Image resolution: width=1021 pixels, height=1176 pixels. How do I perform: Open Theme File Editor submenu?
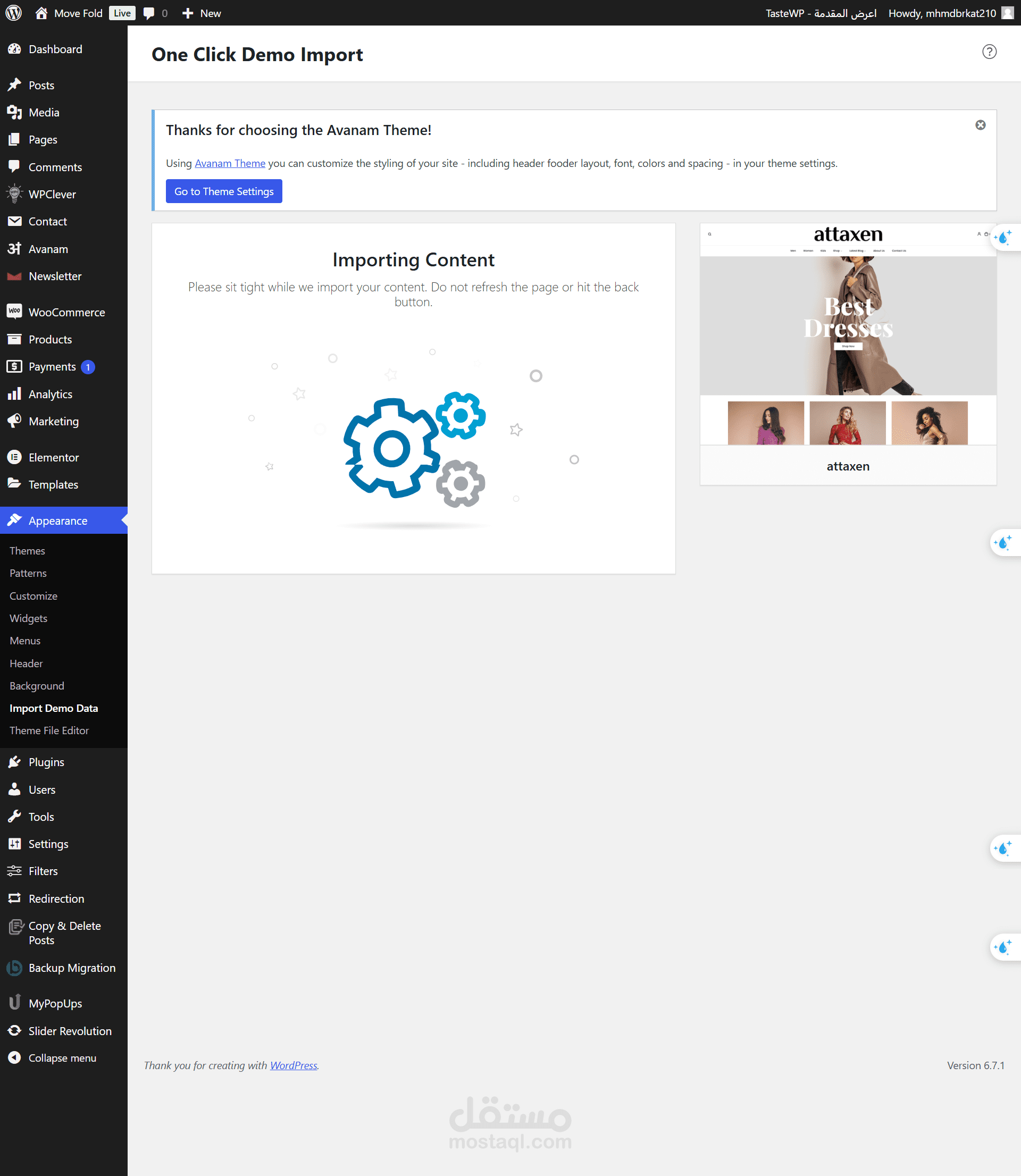pos(49,730)
